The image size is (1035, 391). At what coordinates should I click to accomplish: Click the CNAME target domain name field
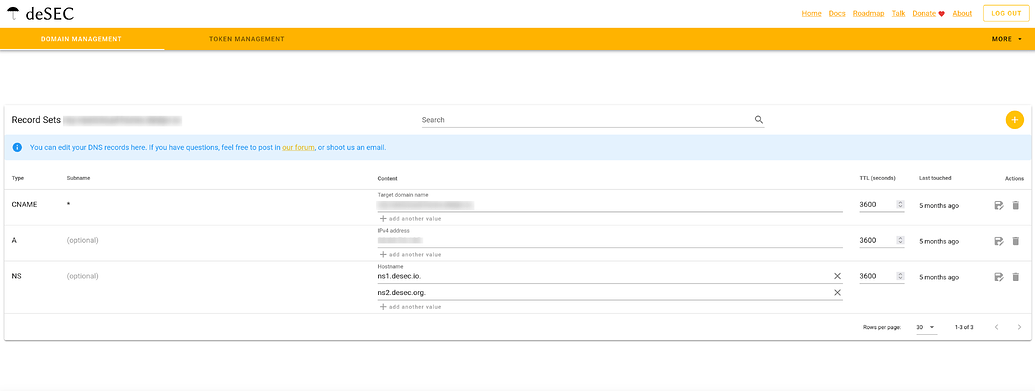click(610, 205)
